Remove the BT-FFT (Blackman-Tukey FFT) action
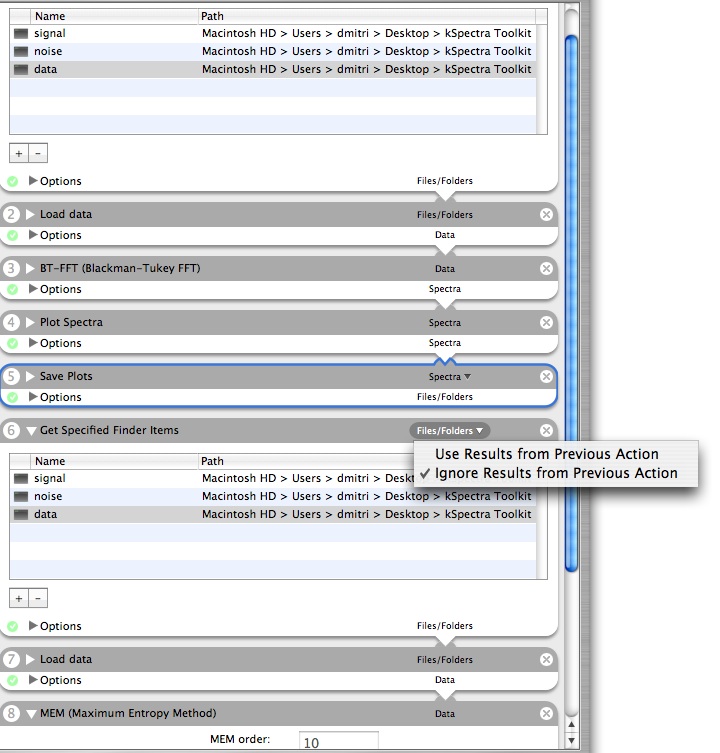The image size is (720, 753). (546, 268)
